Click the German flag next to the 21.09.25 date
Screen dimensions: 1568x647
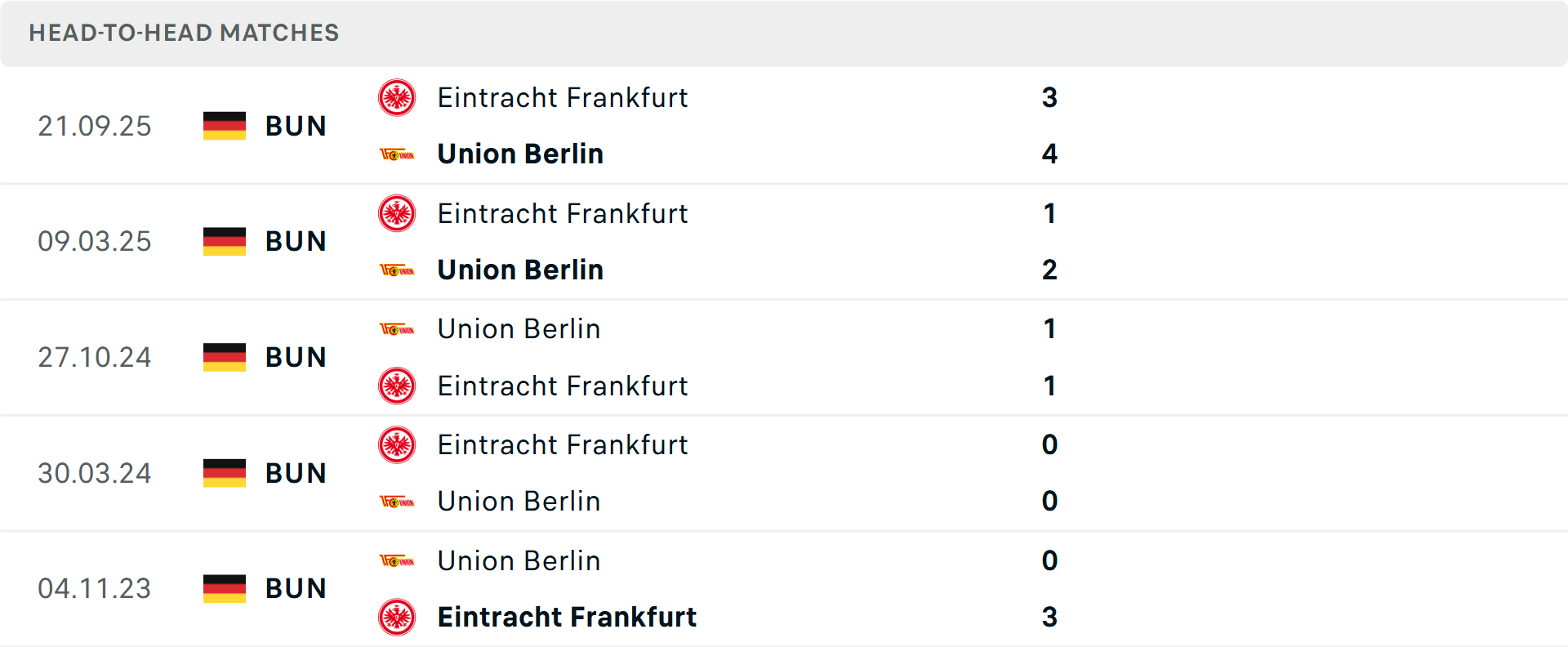pyautogui.click(x=224, y=126)
